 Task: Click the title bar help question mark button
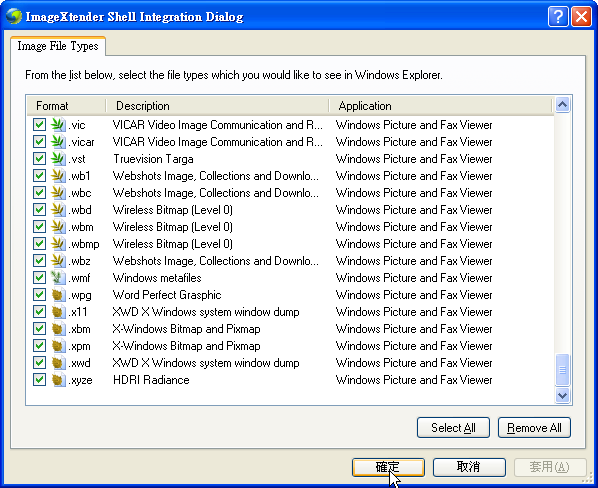(558, 16)
